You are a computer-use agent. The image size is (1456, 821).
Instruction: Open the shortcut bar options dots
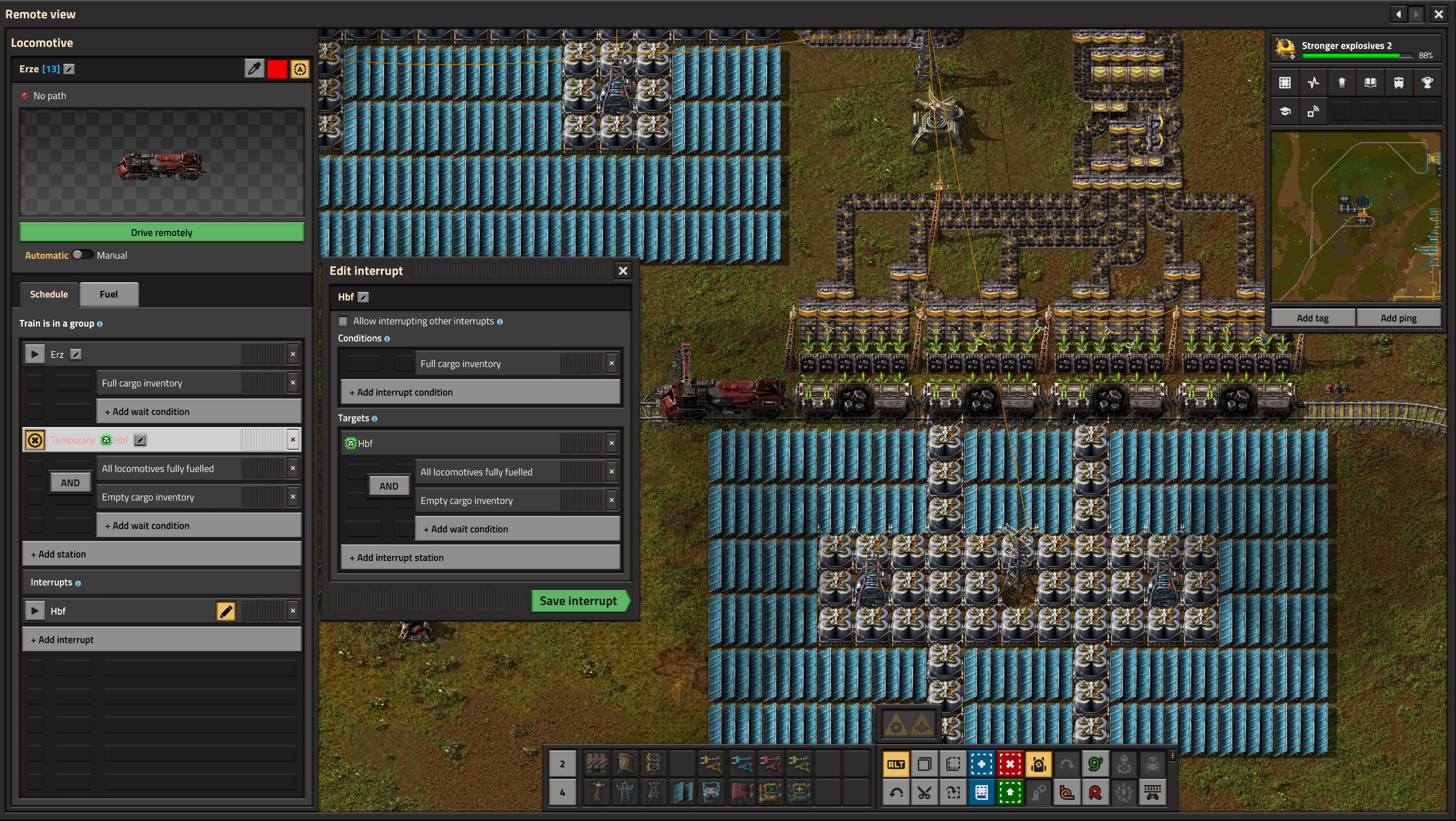coord(1172,756)
